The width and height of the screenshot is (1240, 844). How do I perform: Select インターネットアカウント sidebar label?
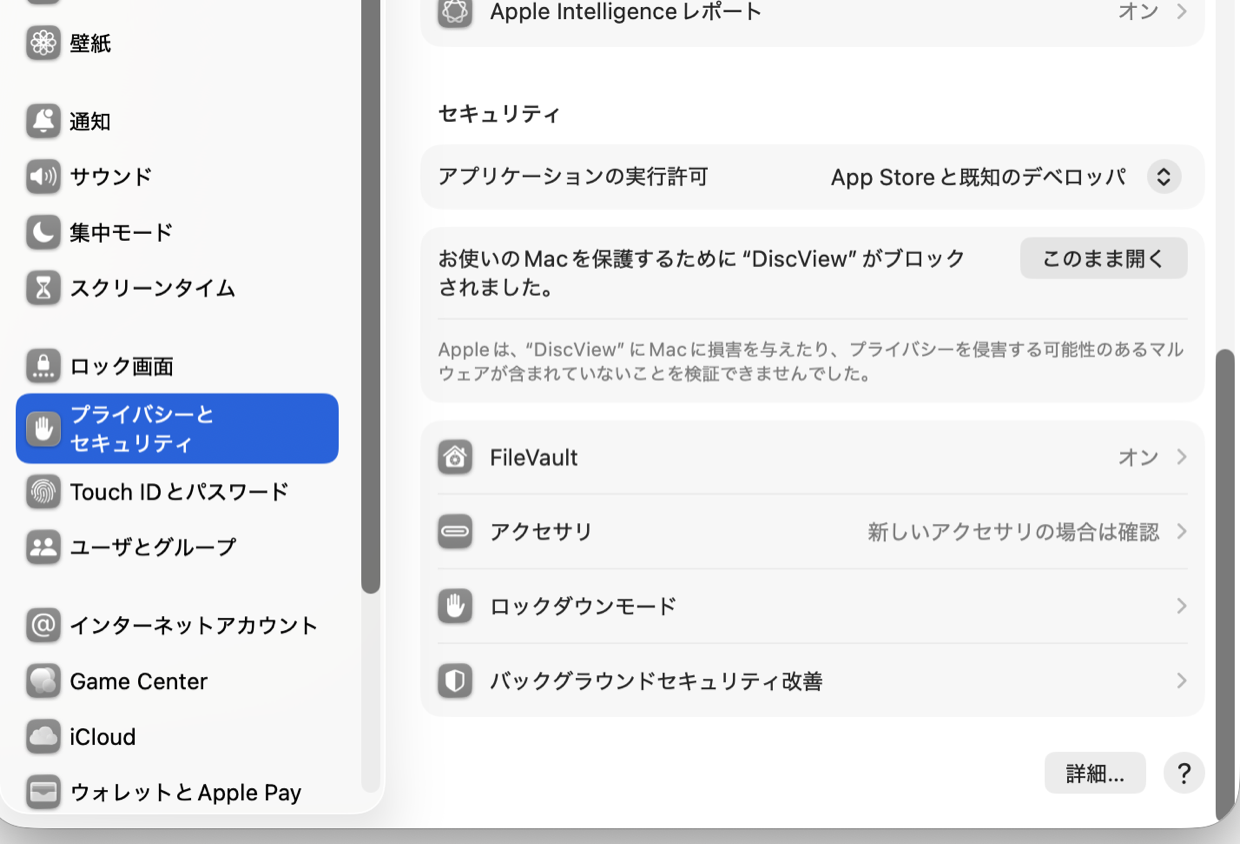click(x=194, y=626)
